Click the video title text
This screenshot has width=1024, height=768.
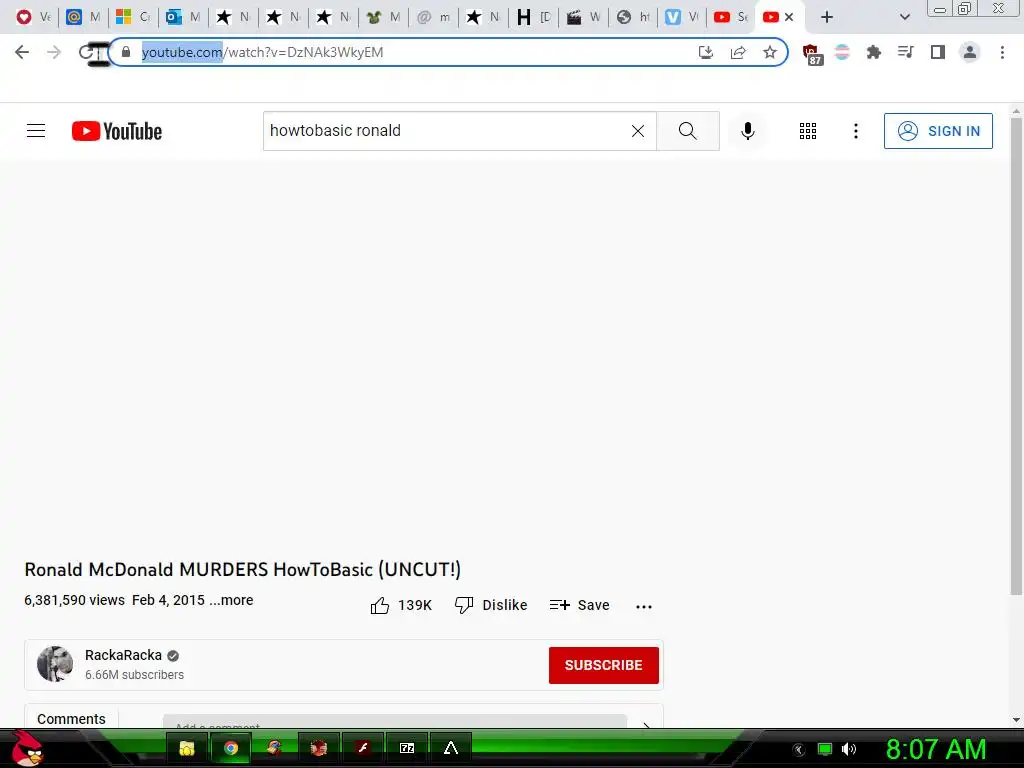243,569
